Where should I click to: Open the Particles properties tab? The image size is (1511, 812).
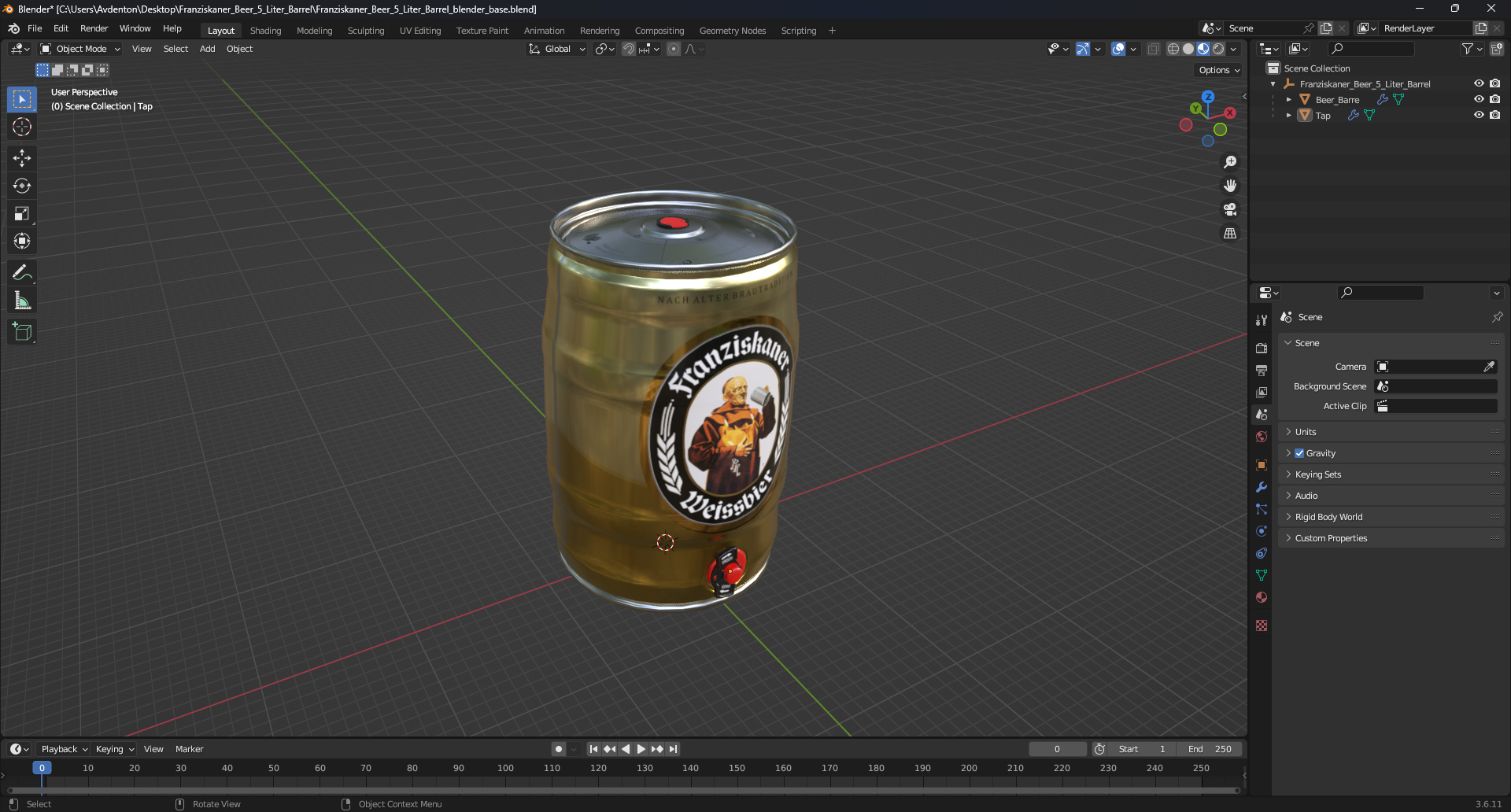click(x=1262, y=509)
